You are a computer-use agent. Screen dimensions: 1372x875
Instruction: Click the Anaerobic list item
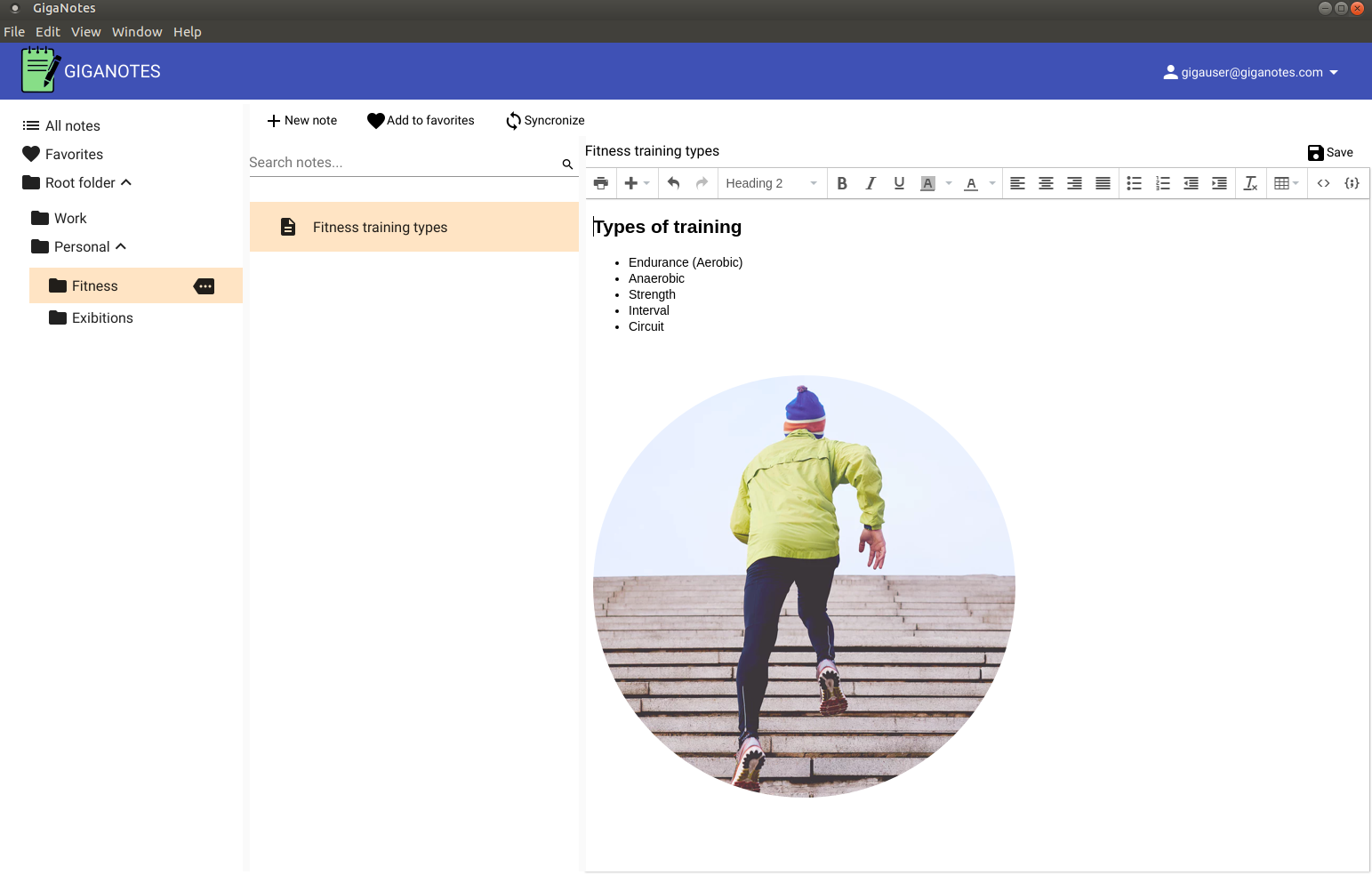pos(656,278)
